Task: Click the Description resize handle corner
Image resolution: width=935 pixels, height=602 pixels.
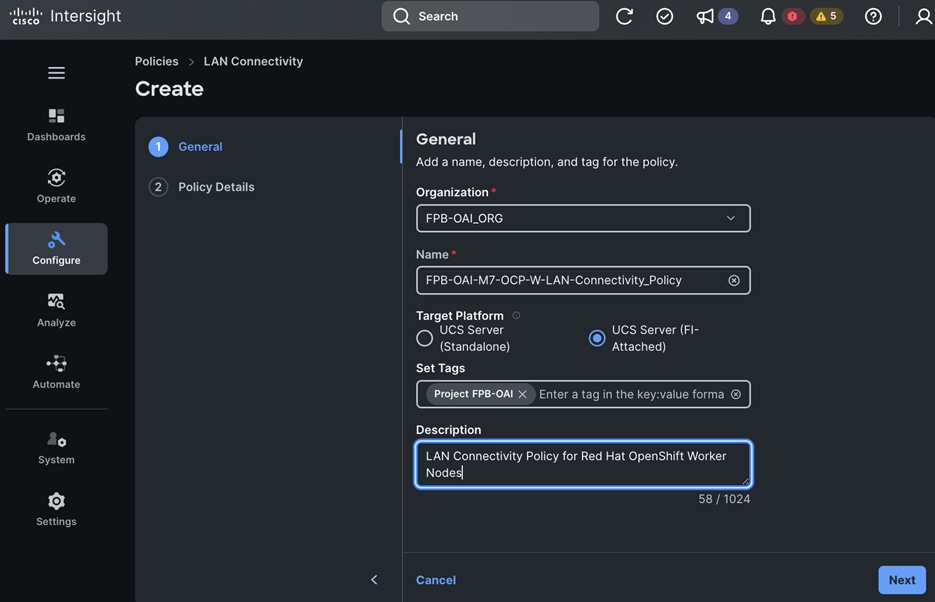Action: [x=745, y=480]
